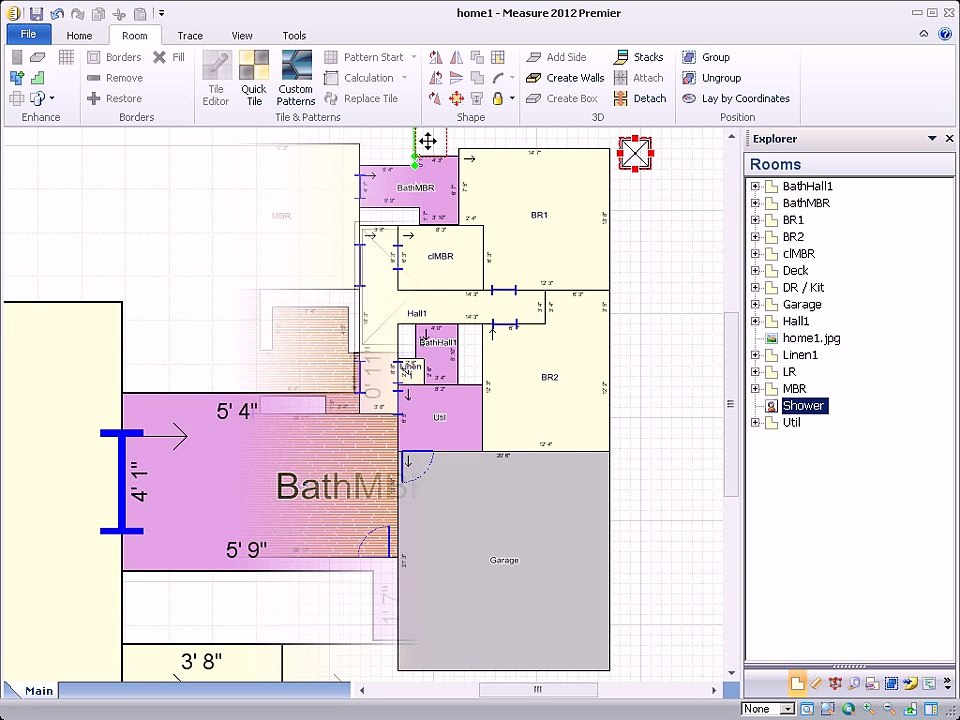This screenshot has height=720, width=960.
Task: Collapse the ribbon with the up chevron
Action: [x=924, y=34]
